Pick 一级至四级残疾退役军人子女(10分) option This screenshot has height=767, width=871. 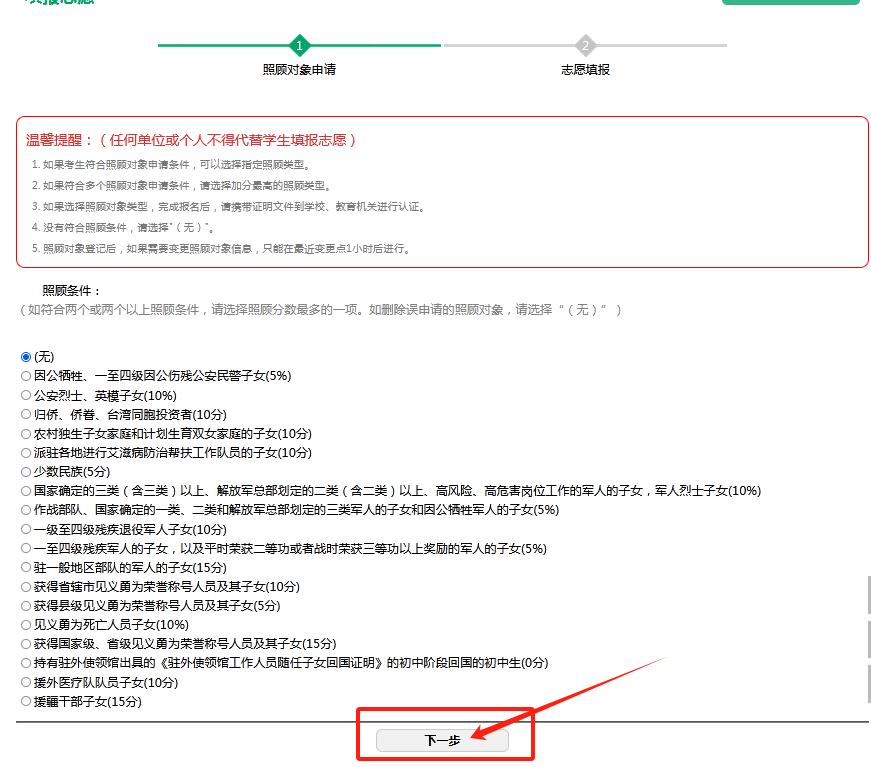coord(26,529)
